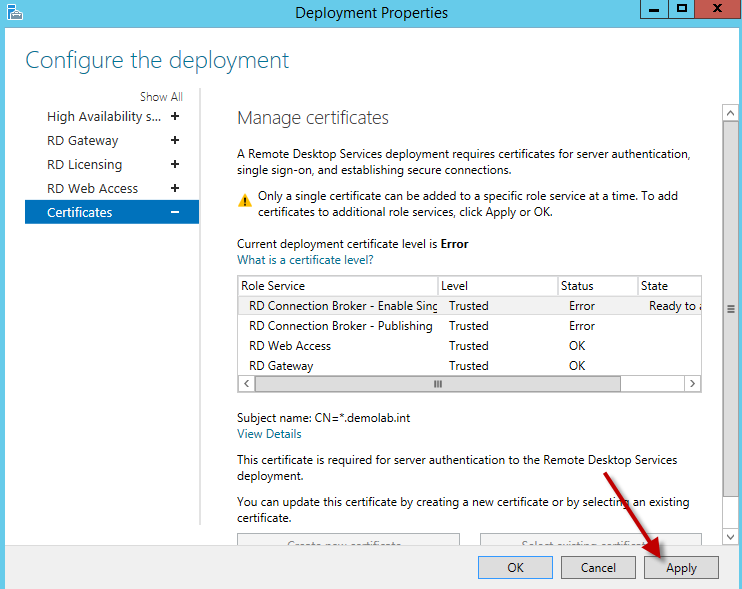This screenshot has height=589, width=742.
Task: Sort table by Status column header
Action: pyautogui.click(x=595, y=286)
